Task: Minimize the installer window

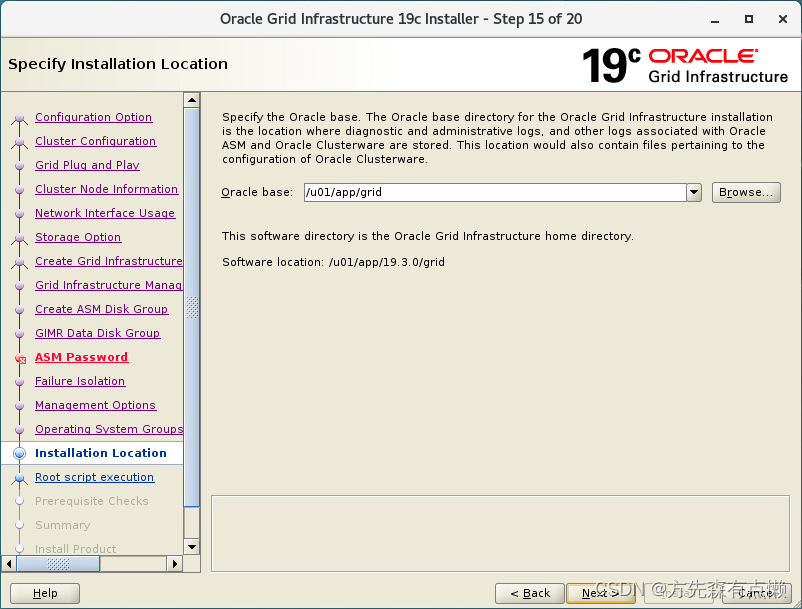Action: click(x=715, y=19)
